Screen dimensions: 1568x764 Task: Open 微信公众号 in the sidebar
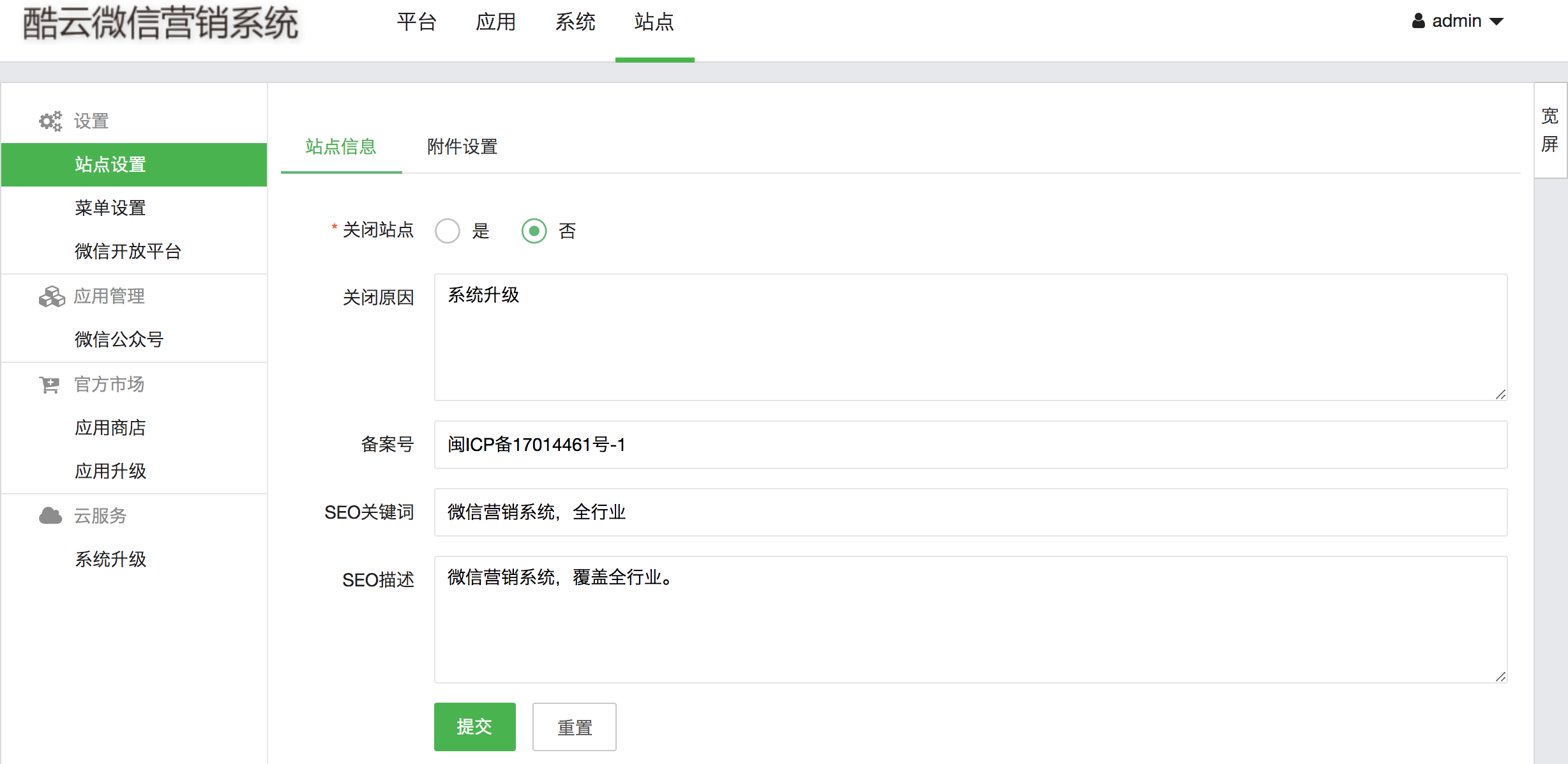[x=134, y=340]
